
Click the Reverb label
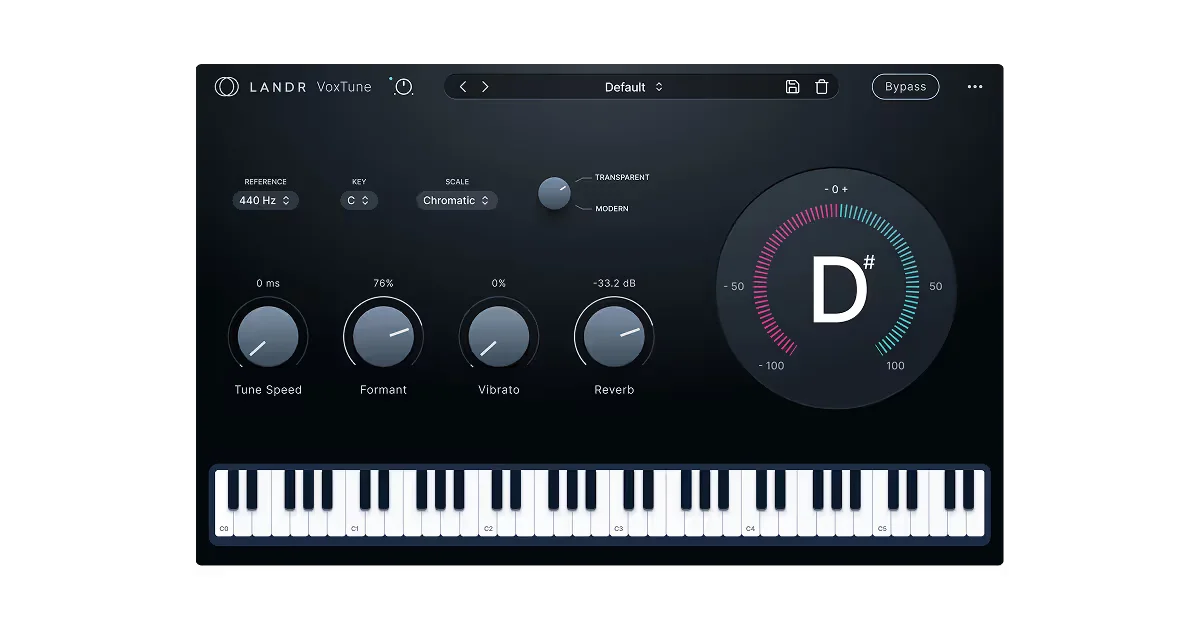pyautogui.click(x=614, y=390)
